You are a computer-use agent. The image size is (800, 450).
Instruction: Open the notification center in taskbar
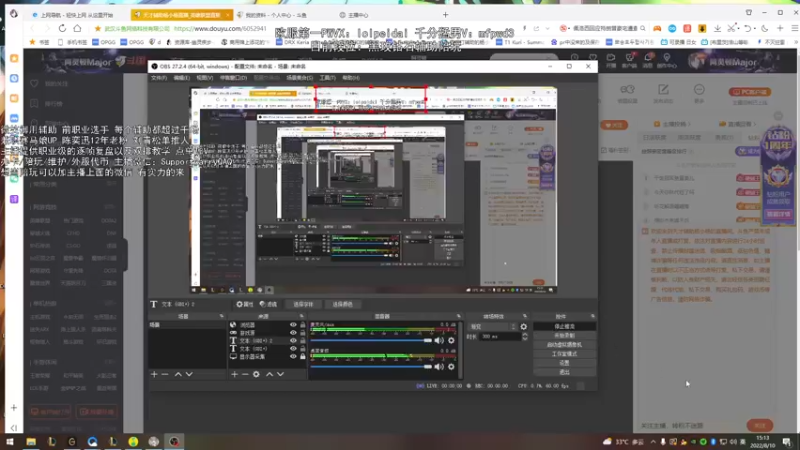click(x=787, y=441)
